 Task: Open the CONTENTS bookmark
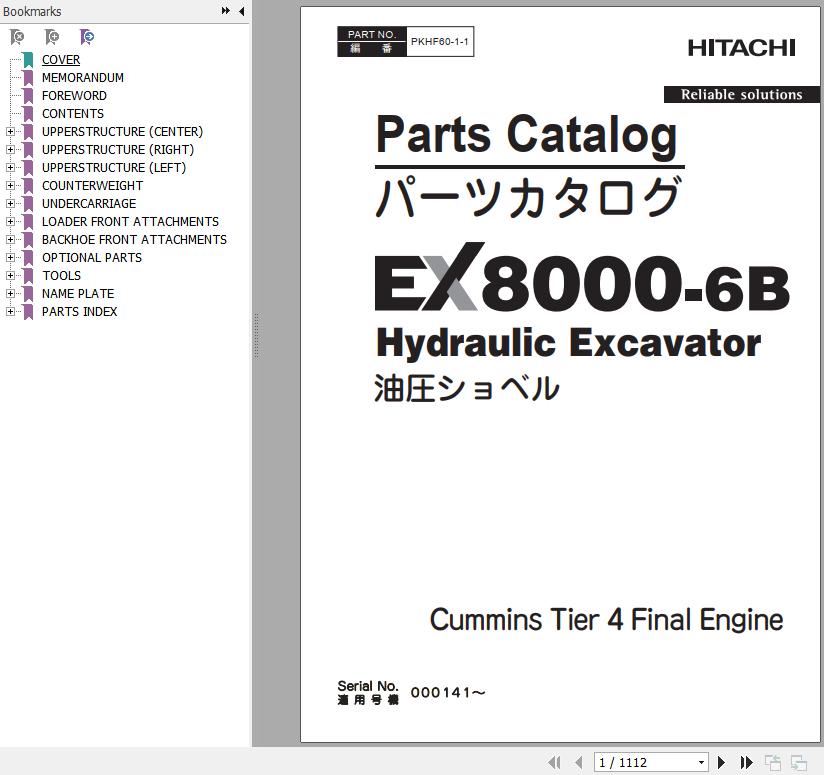pos(73,113)
